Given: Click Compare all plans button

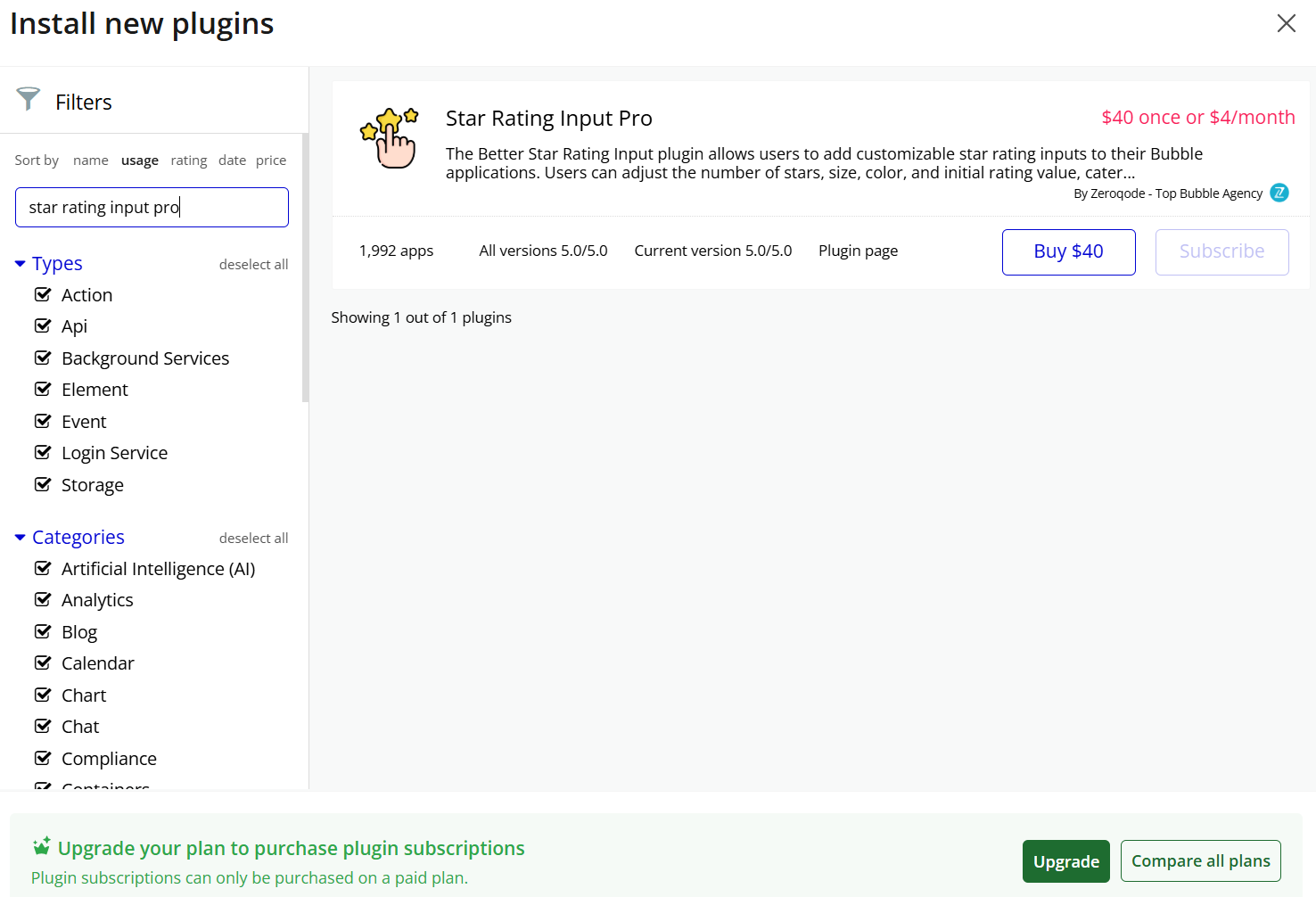Looking at the screenshot, I should coord(1200,861).
